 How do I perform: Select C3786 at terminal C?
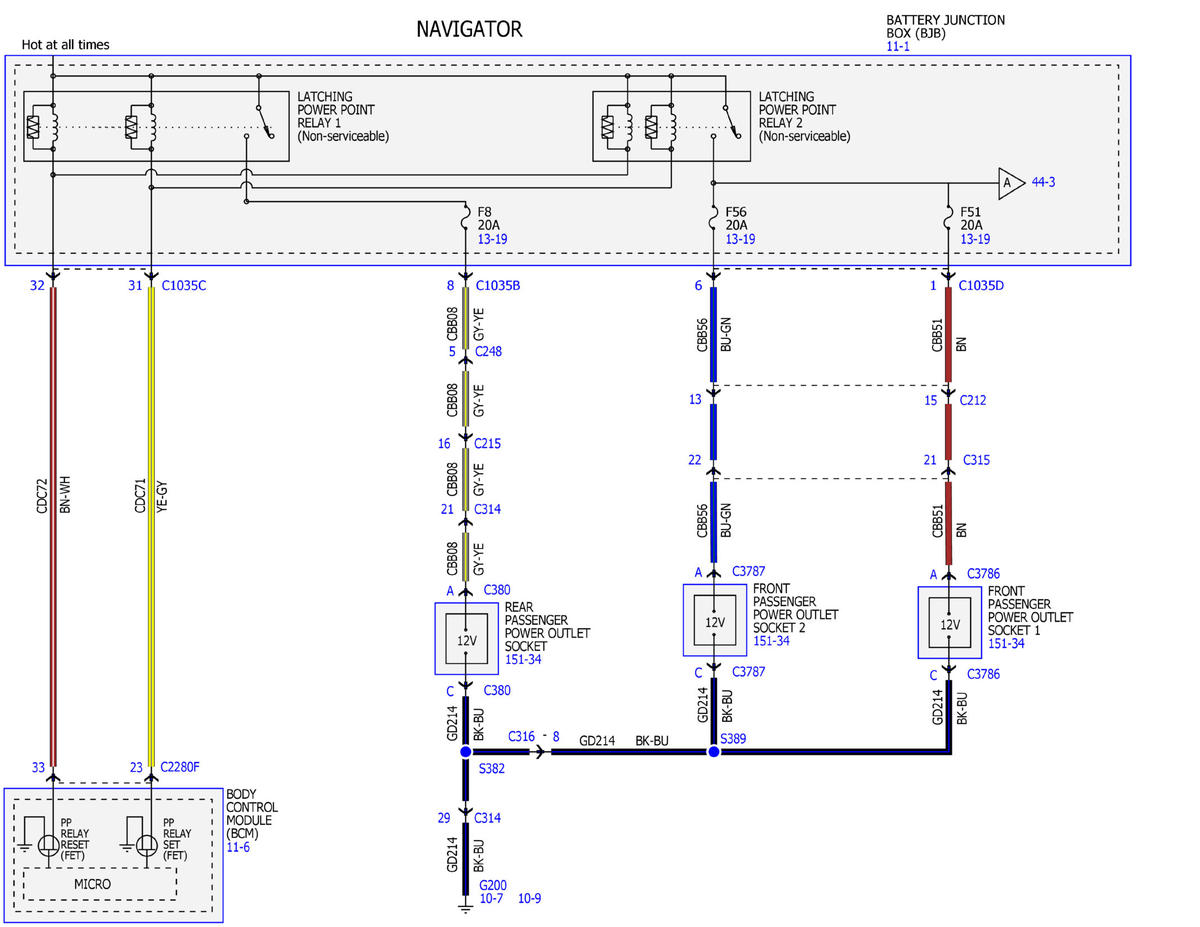pos(982,674)
